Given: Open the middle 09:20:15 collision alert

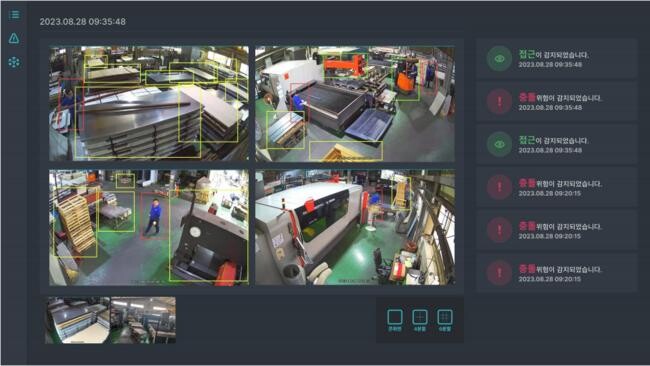Looking at the screenshot, I should click(x=556, y=230).
